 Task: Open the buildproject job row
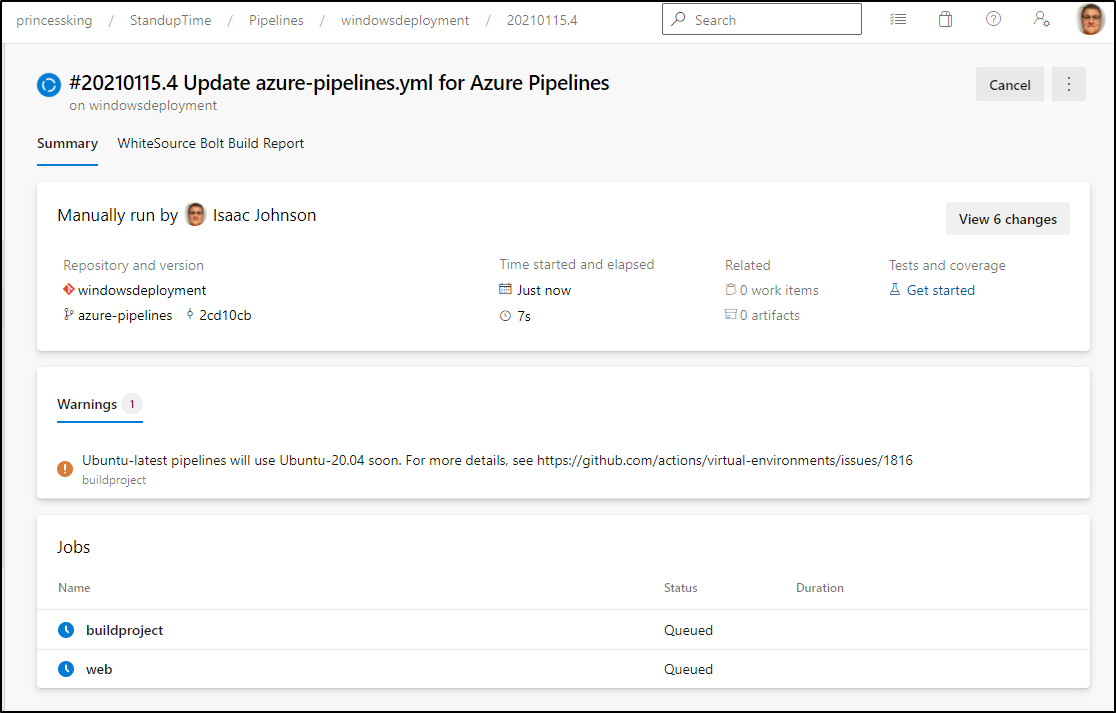coord(563,630)
